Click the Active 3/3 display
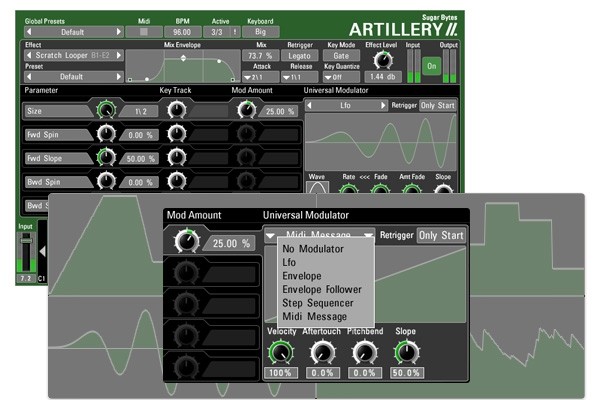Image resolution: width=600 pixels, height=400 pixels. [217, 32]
